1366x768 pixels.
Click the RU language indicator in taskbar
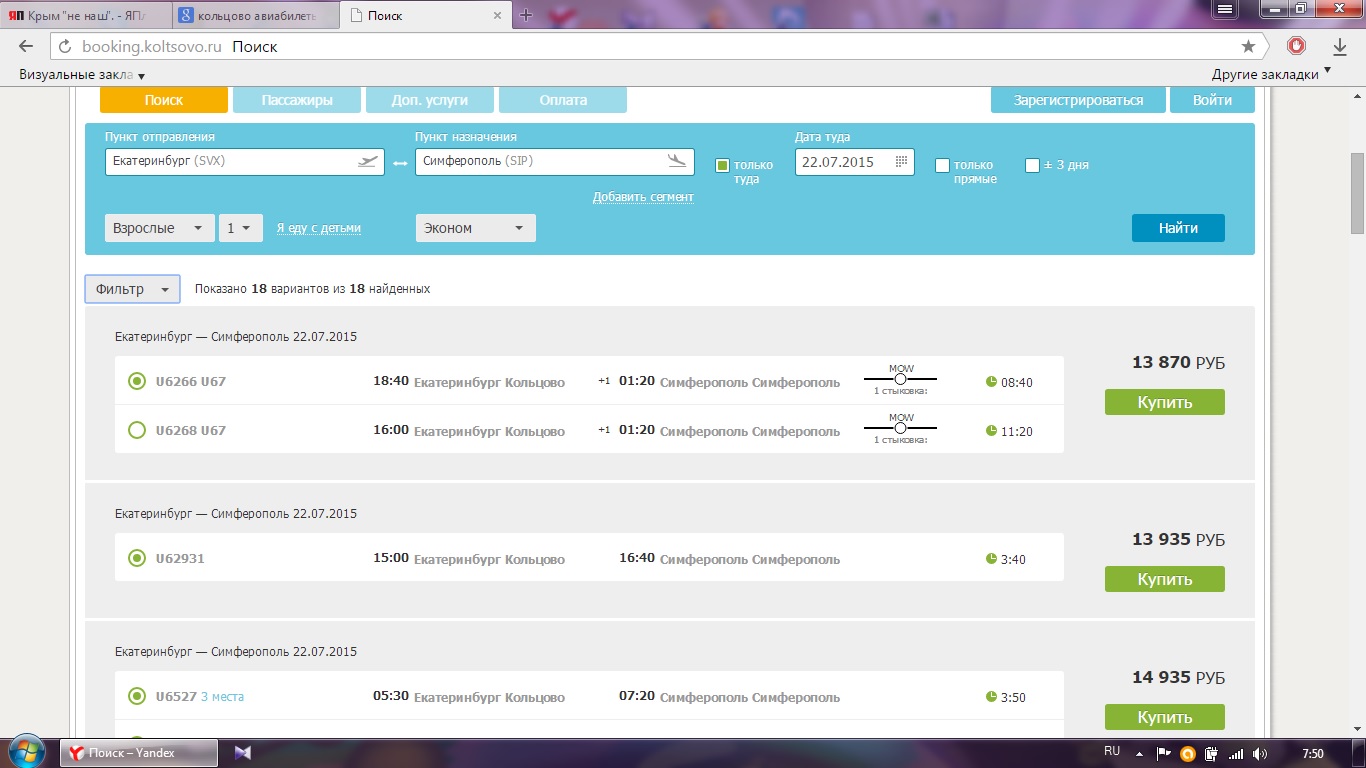(x=1112, y=751)
